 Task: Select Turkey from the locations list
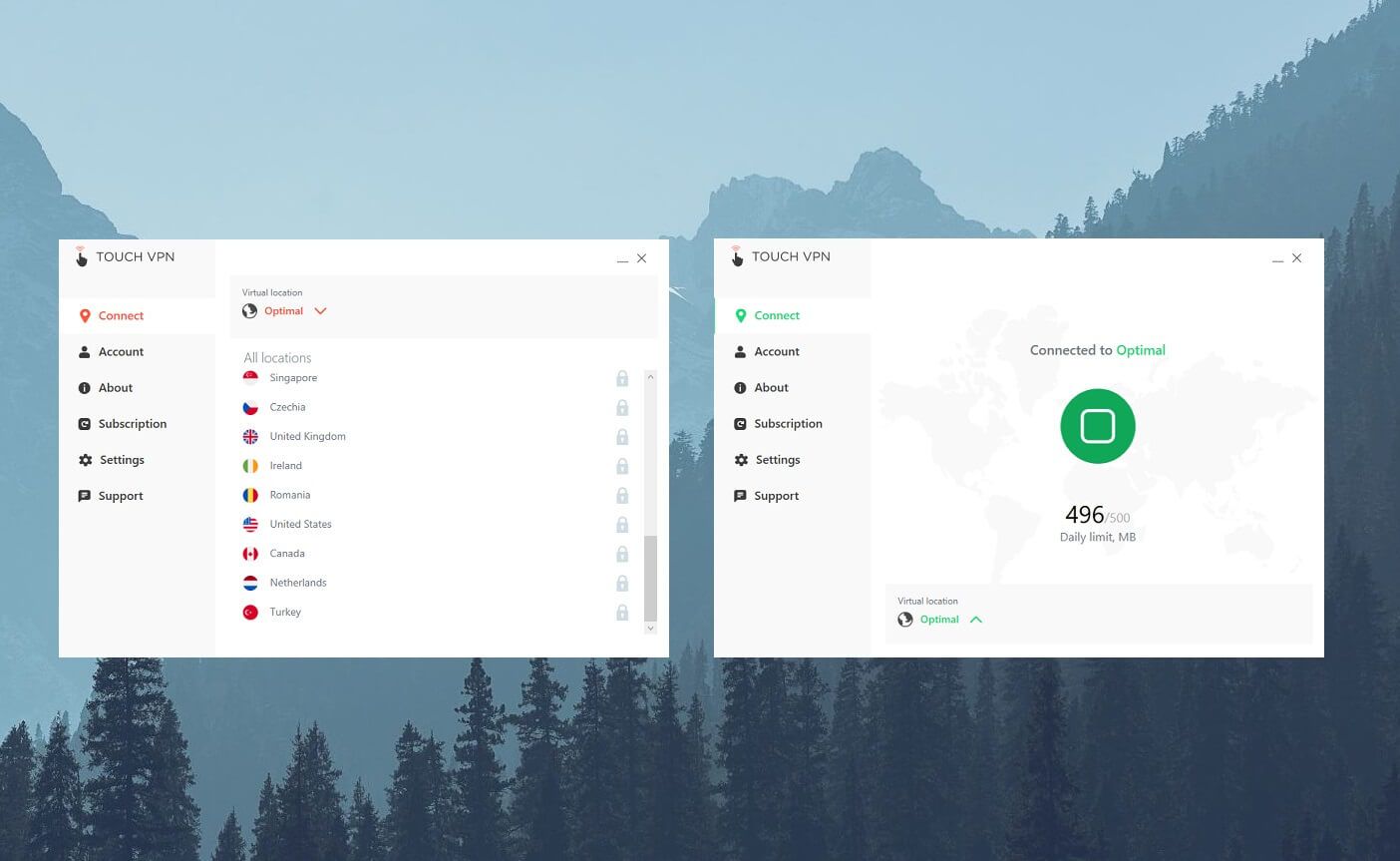pos(437,612)
